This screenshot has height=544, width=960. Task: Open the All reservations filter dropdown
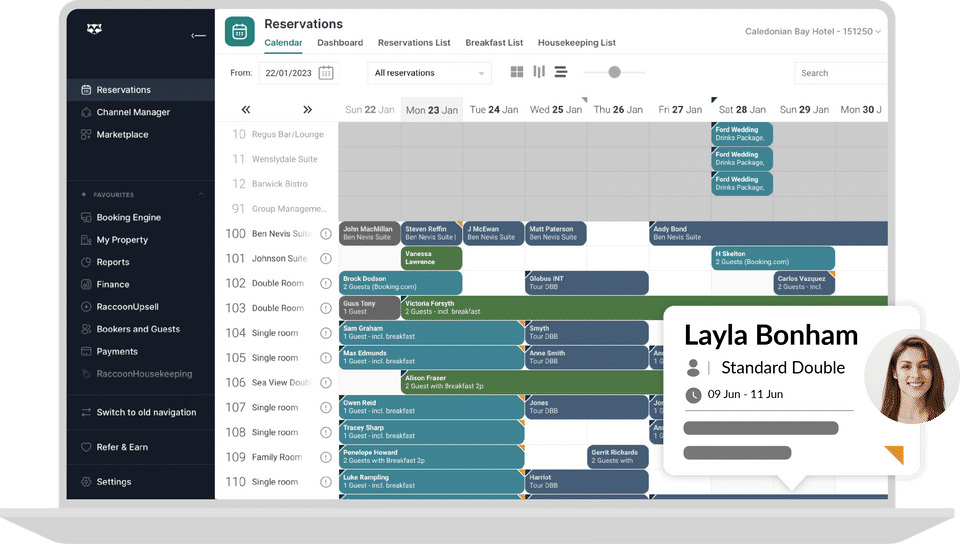430,73
